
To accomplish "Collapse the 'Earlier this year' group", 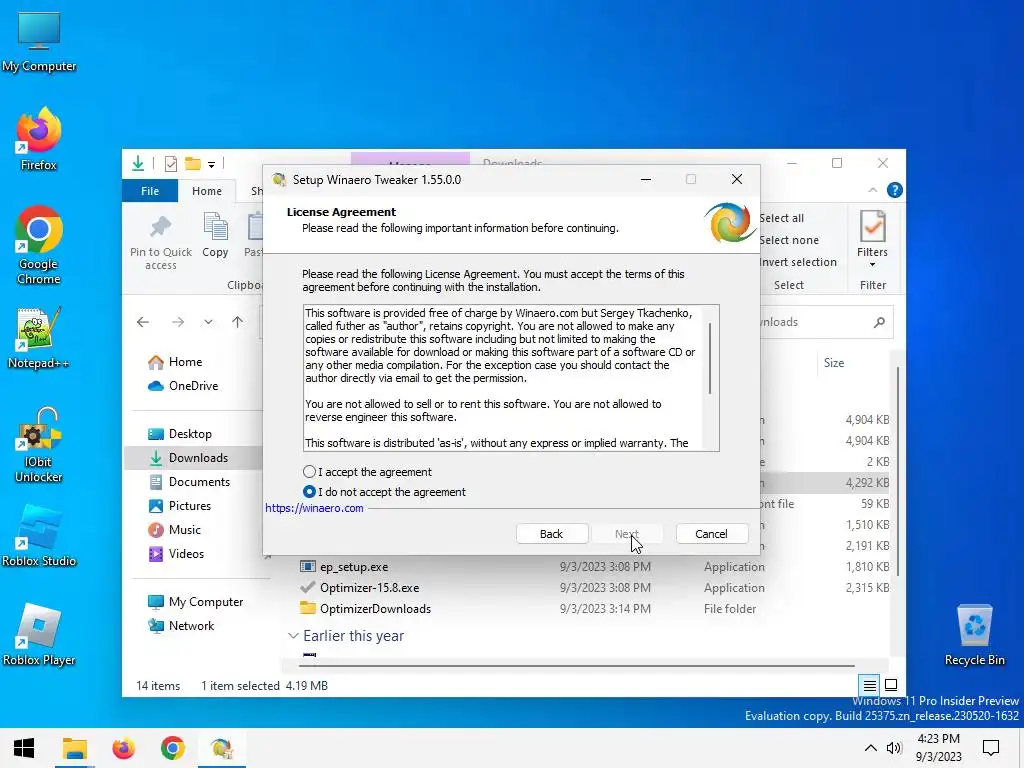I will click(293, 636).
